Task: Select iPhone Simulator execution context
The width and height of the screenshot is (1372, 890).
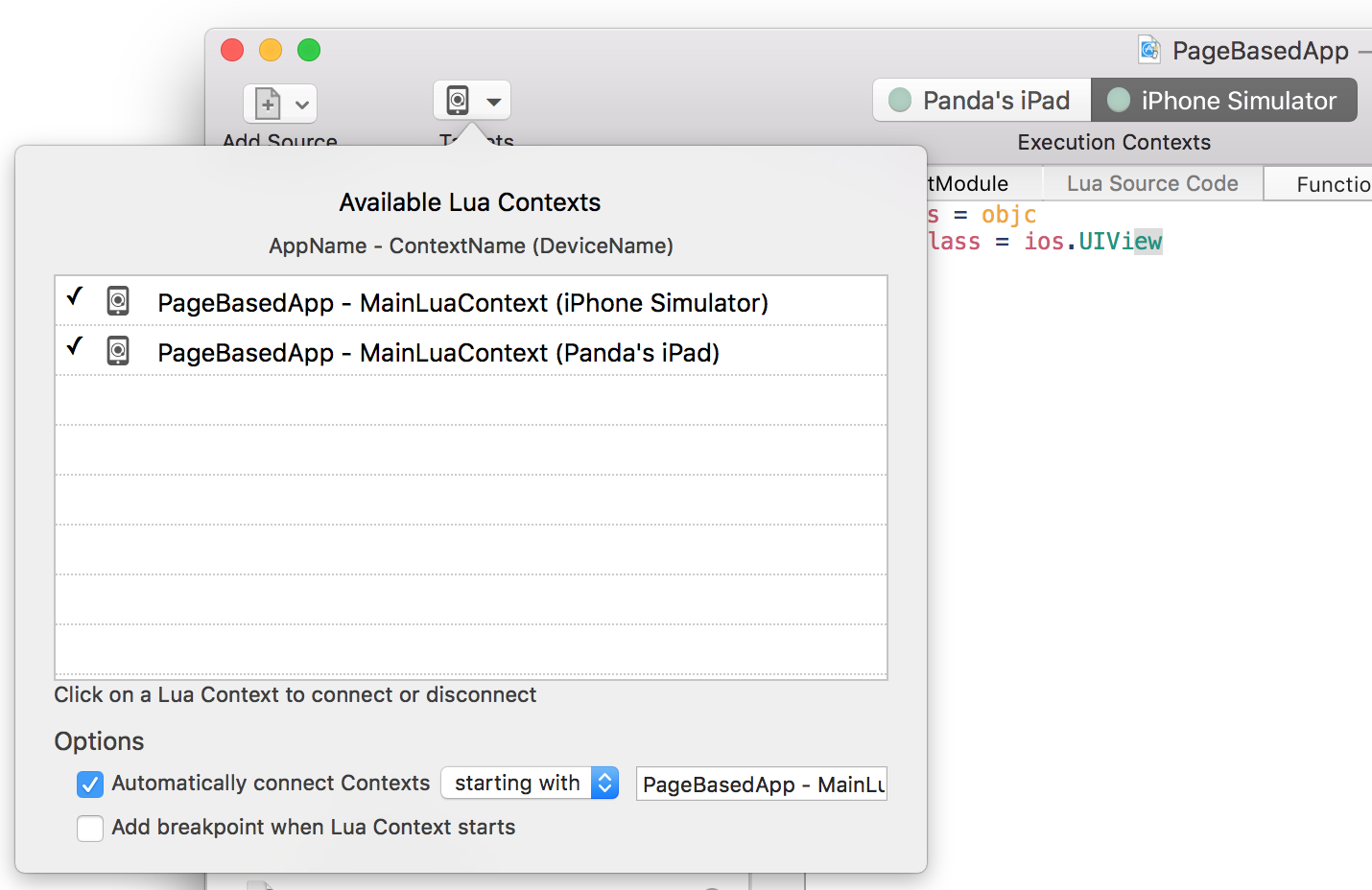Action: [1224, 100]
